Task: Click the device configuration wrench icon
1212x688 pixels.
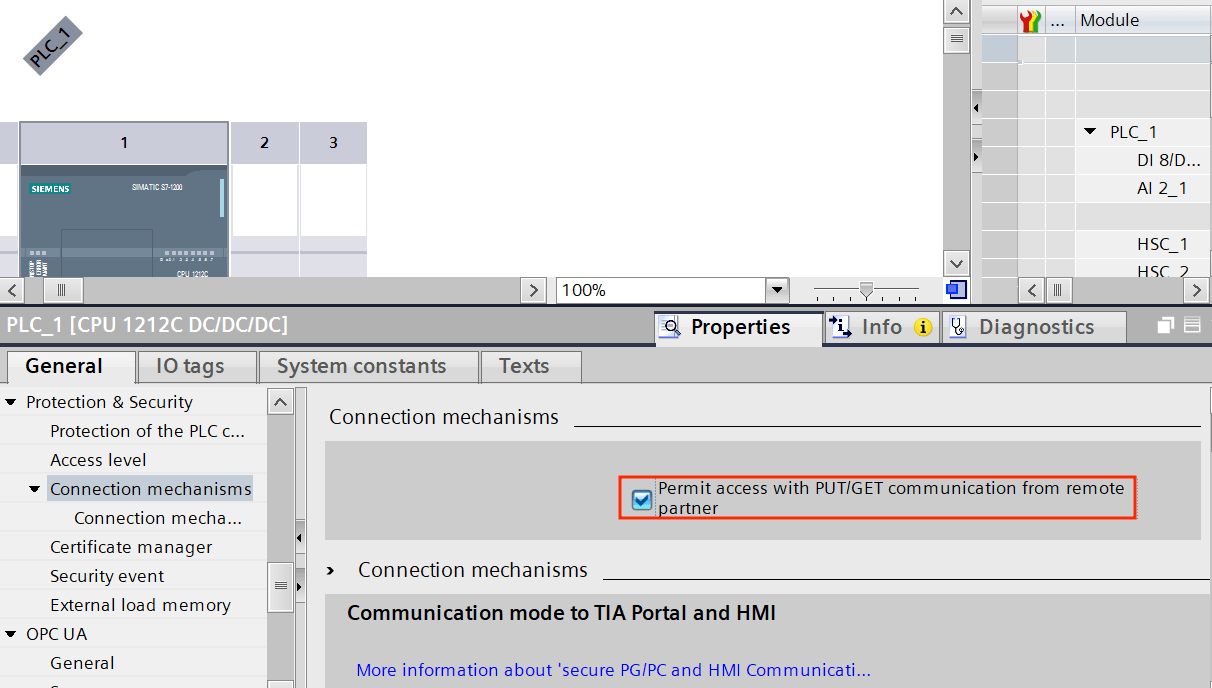Action: (x=1030, y=19)
